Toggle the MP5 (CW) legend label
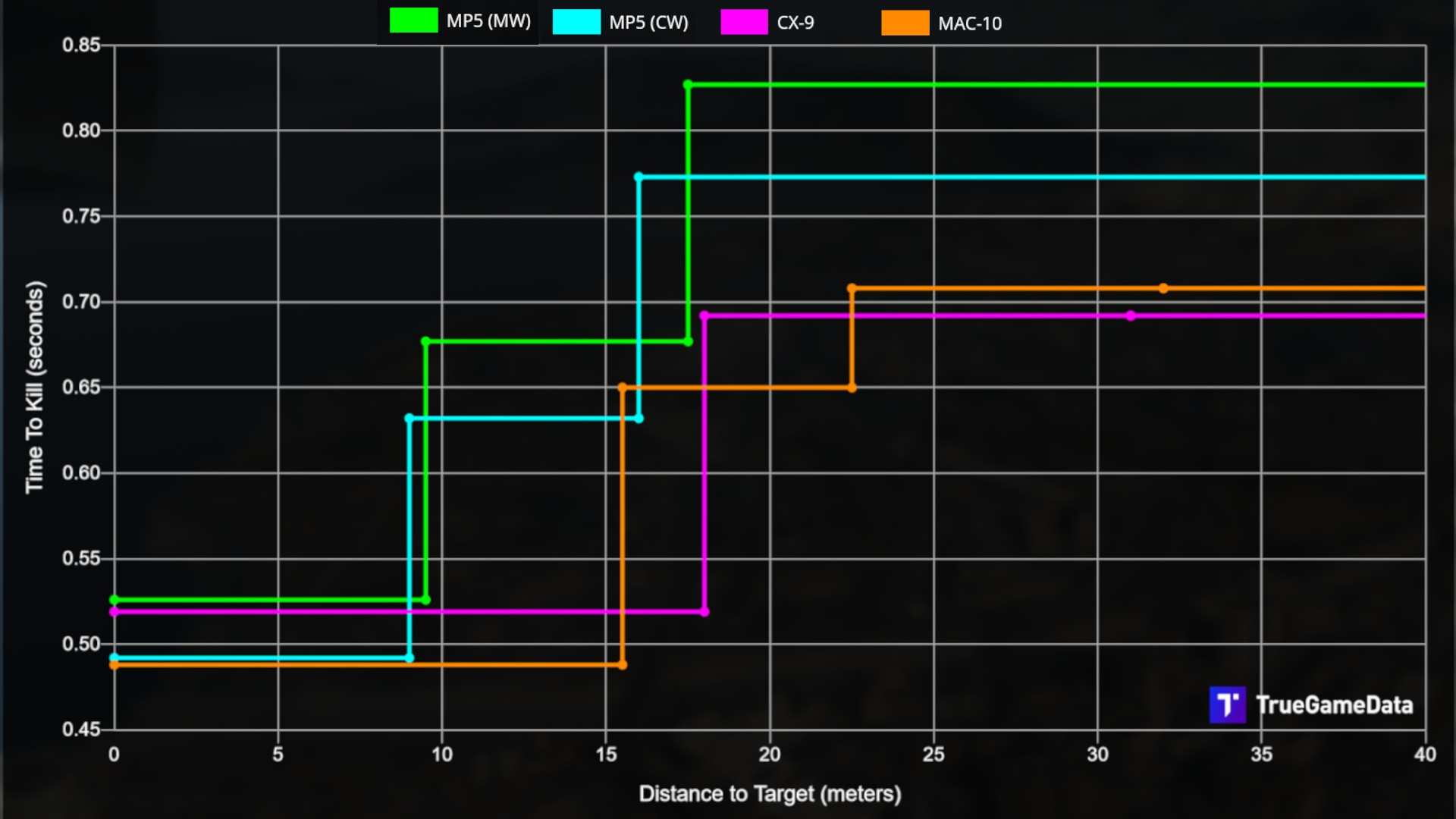The width and height of the screenshot is (1456, 819). tap(648, 23)
